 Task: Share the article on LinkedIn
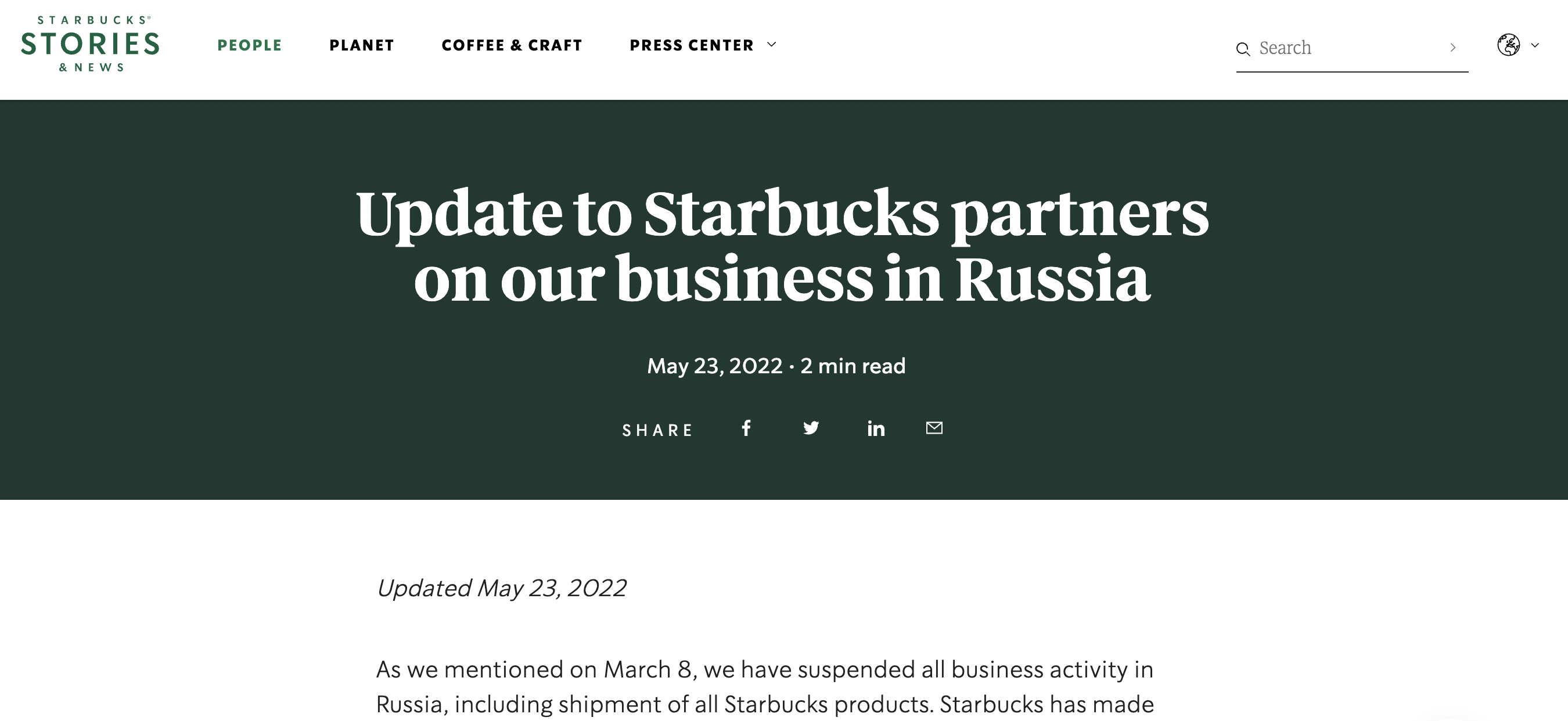(876, 429)
